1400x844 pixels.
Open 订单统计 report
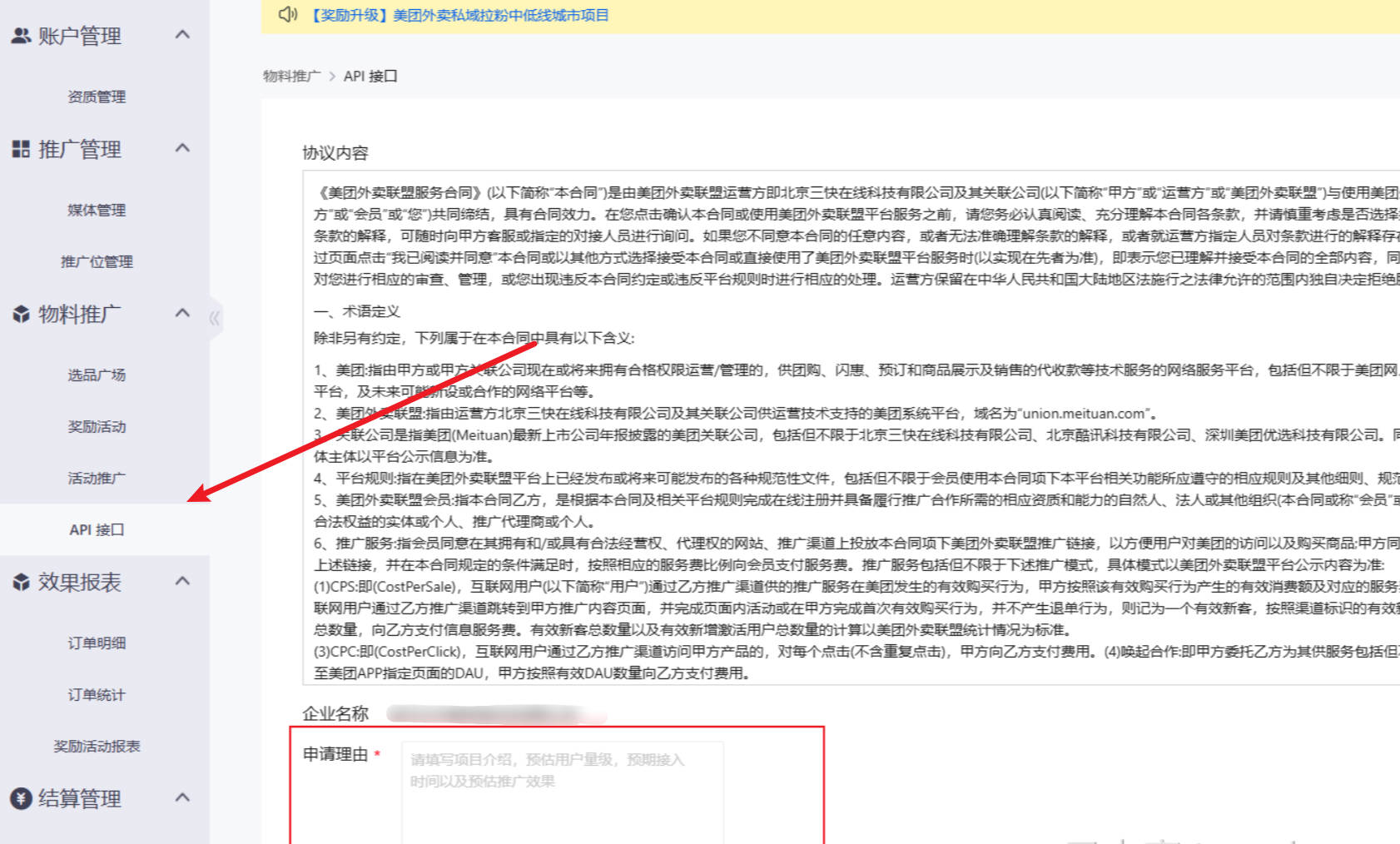97,694
